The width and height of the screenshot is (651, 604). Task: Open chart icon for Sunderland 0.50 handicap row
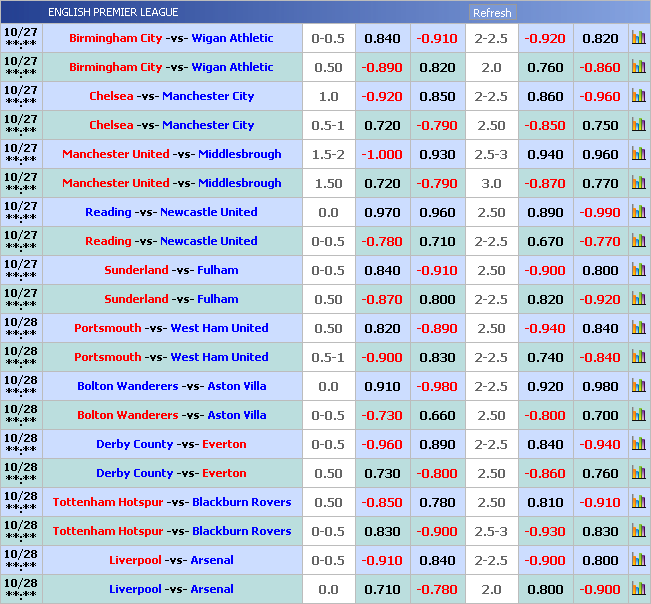638,300
